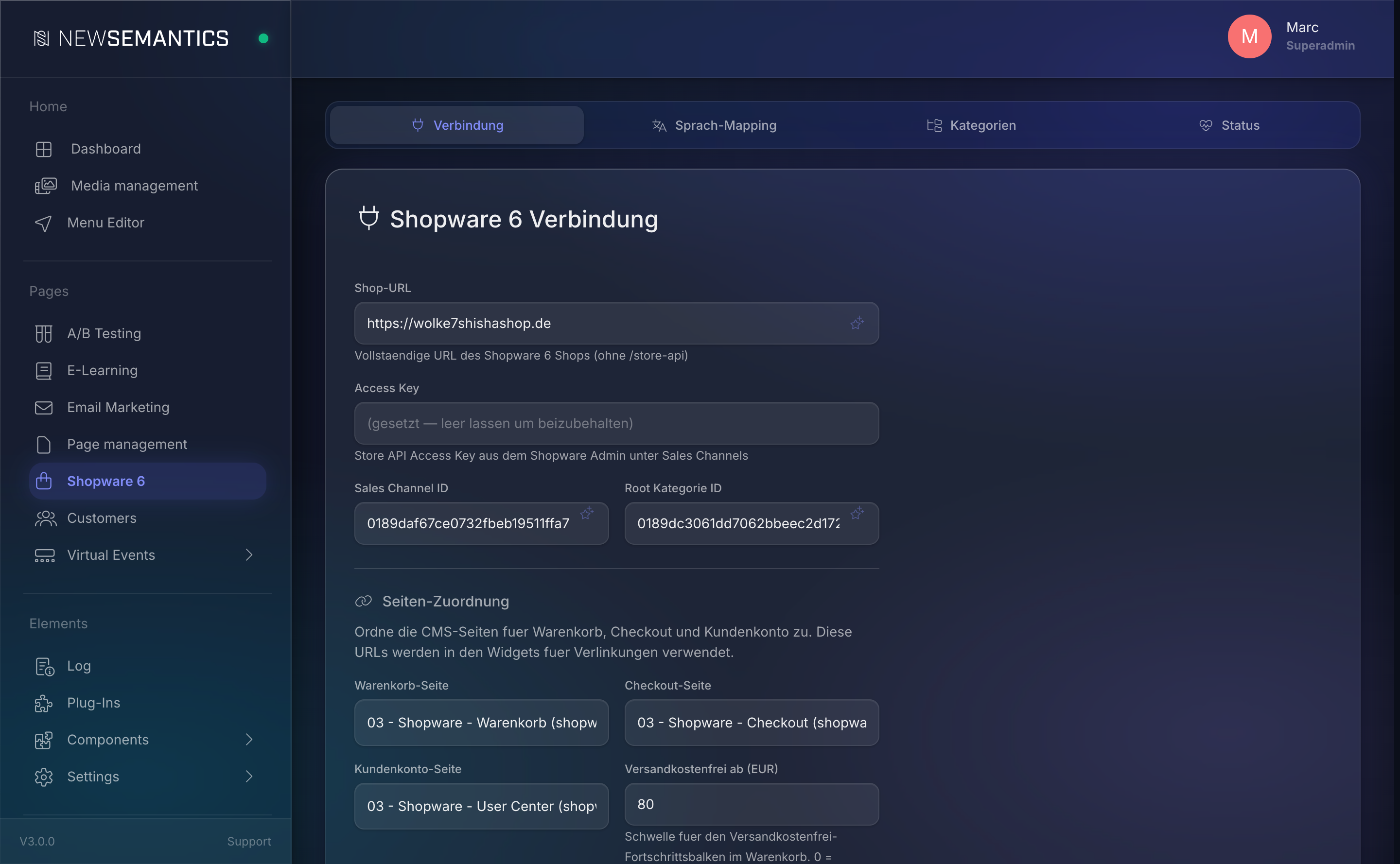Screen dimensions: 1400x864
Task: Click the V3.0.0 version text
Action: click(37, 842)
